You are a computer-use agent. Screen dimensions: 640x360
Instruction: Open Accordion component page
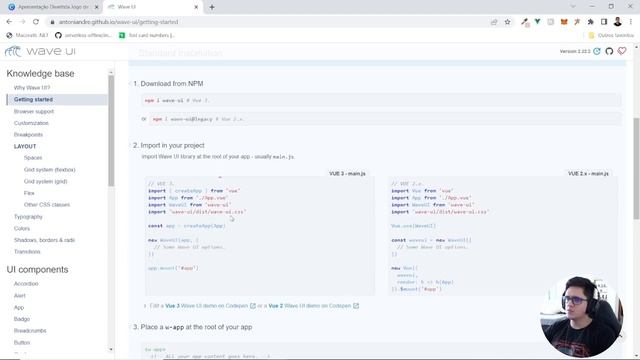coord(26,284)
